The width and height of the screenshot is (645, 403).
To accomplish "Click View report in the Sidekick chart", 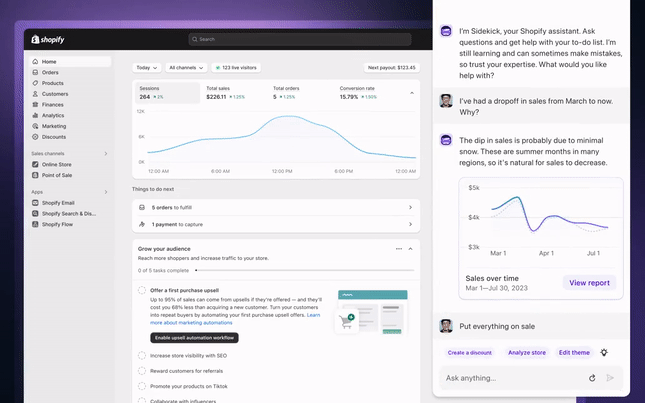I will [589, 283].
